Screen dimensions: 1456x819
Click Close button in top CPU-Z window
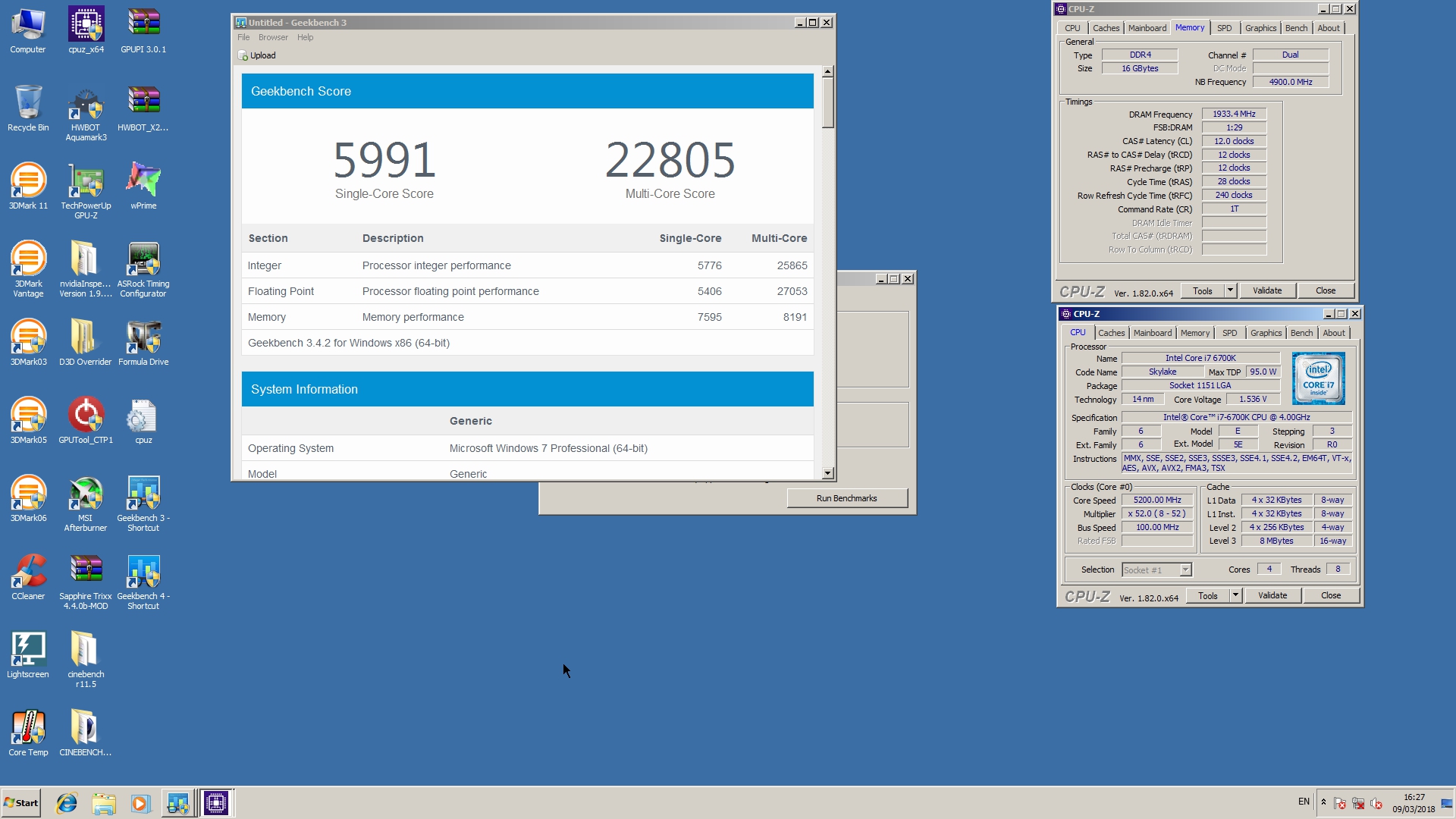click(1326, 290)
